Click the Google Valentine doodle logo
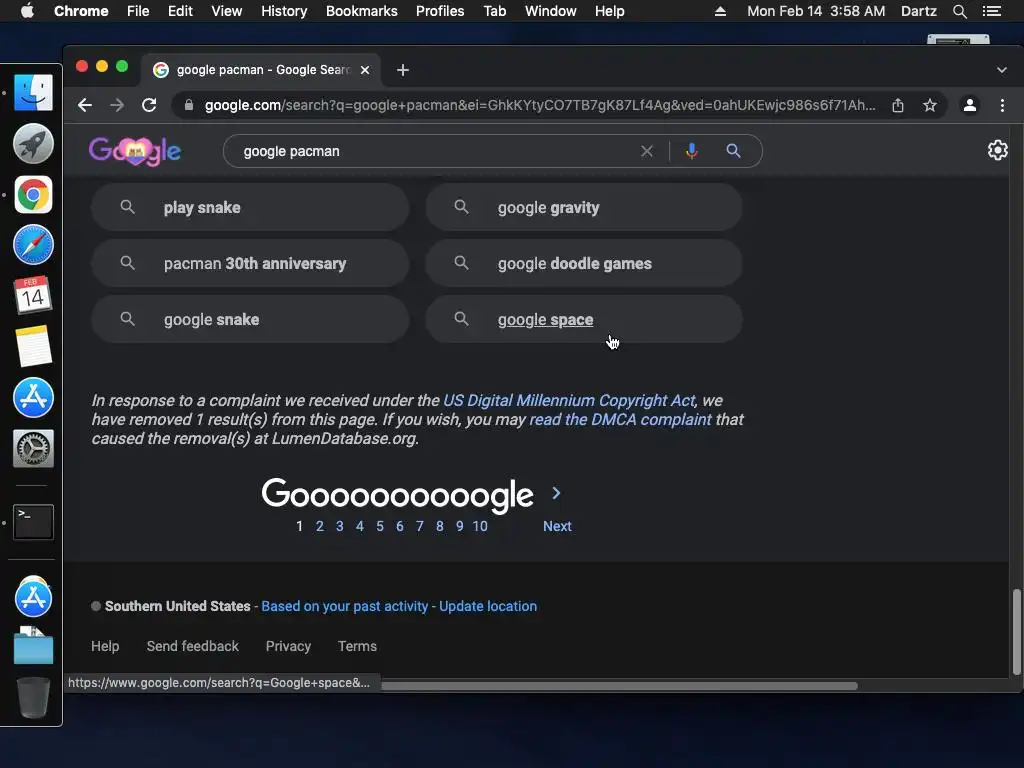Screen dimensions: 1024x768 tap(135, 152)
